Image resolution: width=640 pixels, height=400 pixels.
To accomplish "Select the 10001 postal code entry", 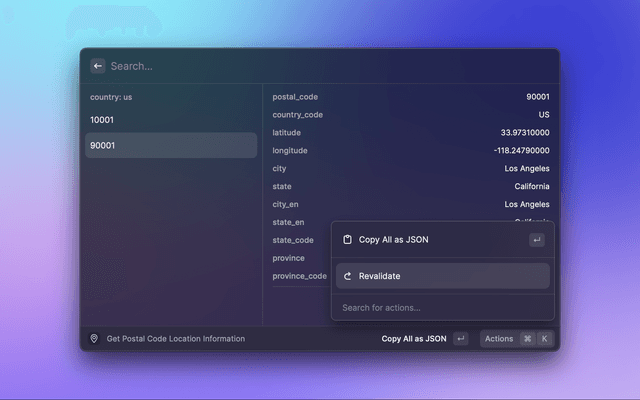I will point(171,119).
